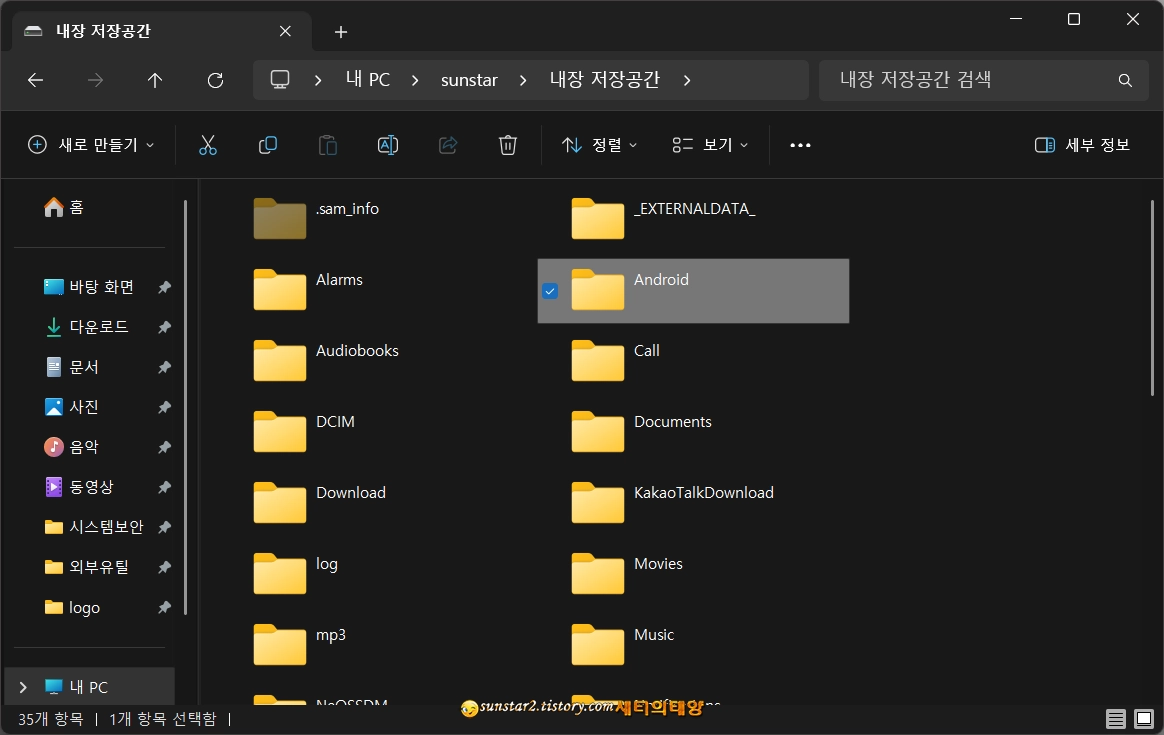Click the file list vertical scrollbar
Viewport: 1164px width, 735px height.
[1151, 297]
